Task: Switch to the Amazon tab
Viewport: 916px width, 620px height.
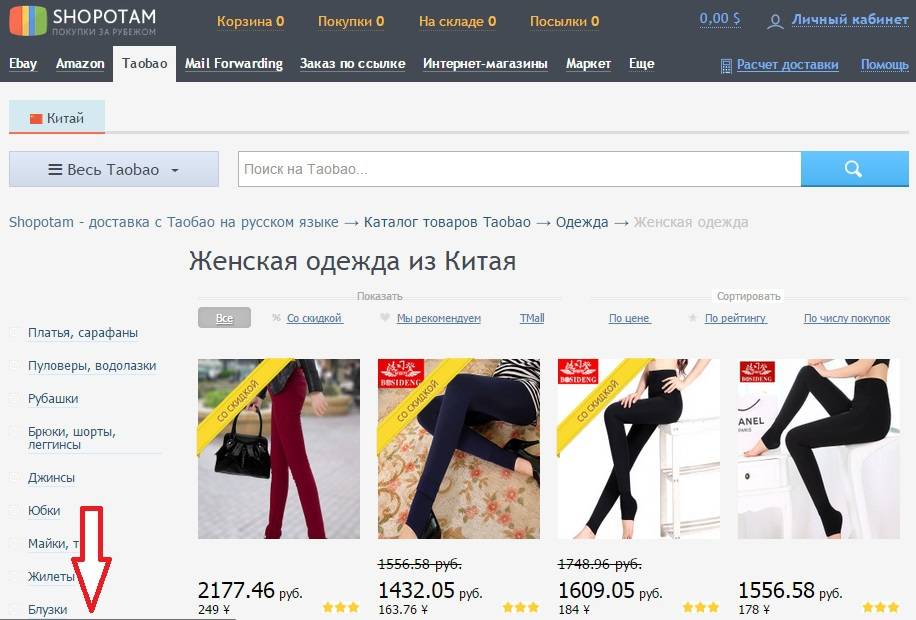Action: [x=80, y=64]
